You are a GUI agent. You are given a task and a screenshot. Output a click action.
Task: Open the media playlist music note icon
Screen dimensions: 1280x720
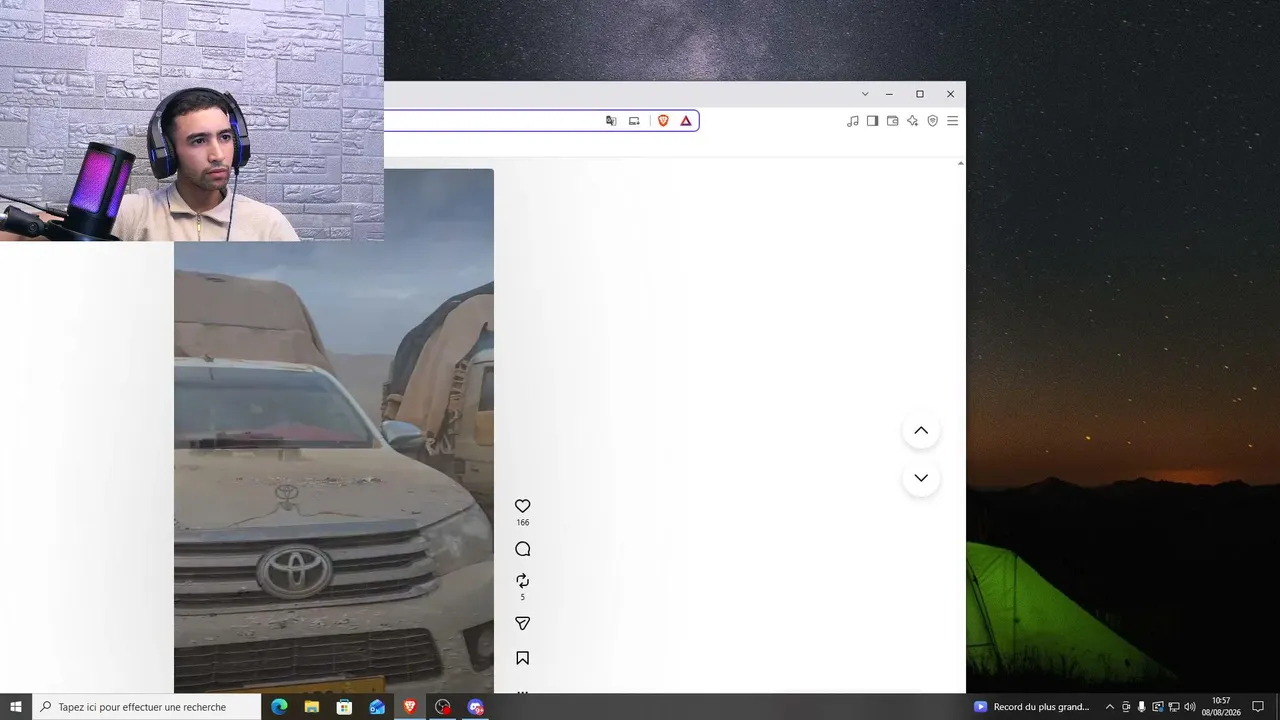(853, 121)
